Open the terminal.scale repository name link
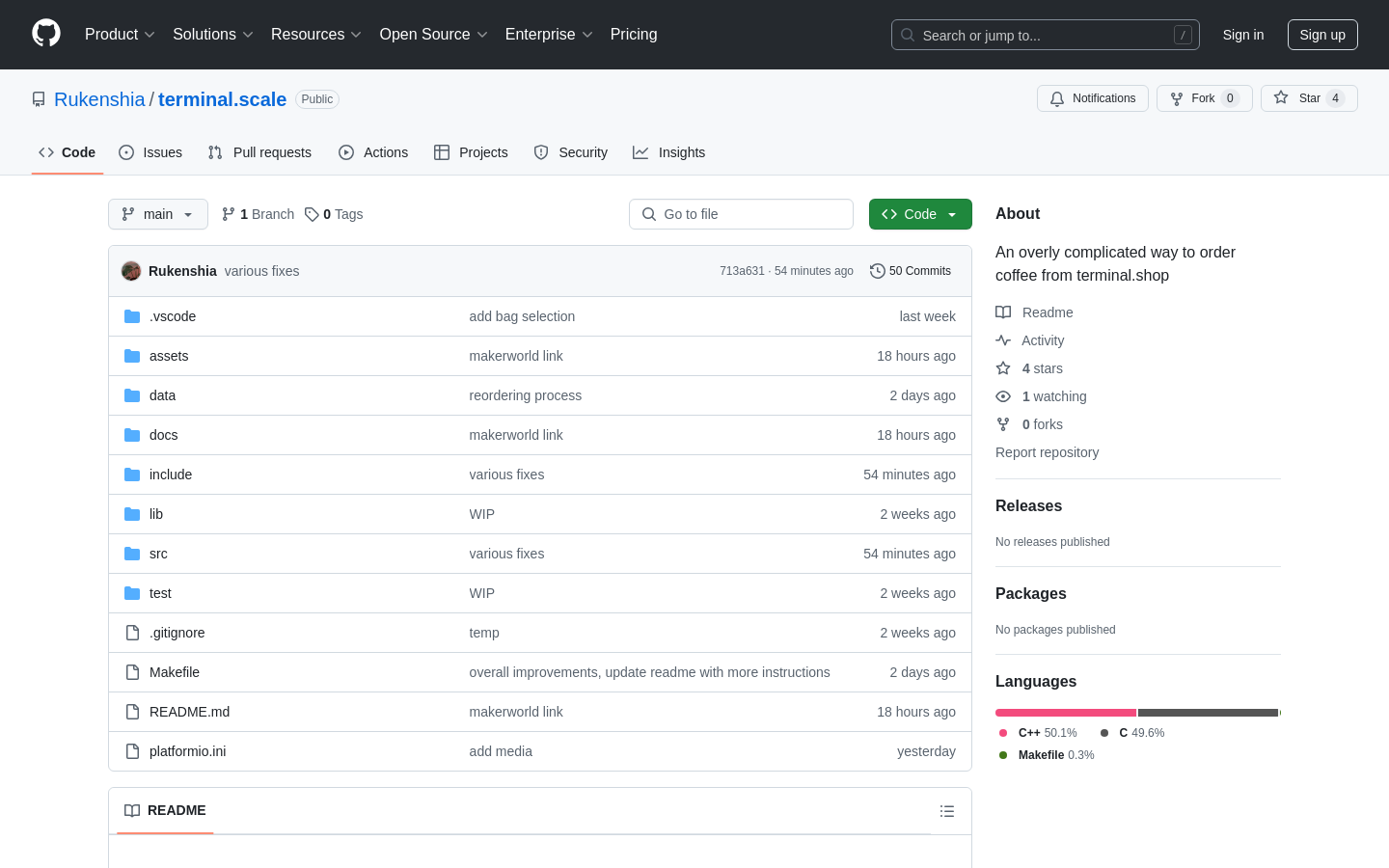The width and height of the screenshot is (1389, 868). [222, 99]
